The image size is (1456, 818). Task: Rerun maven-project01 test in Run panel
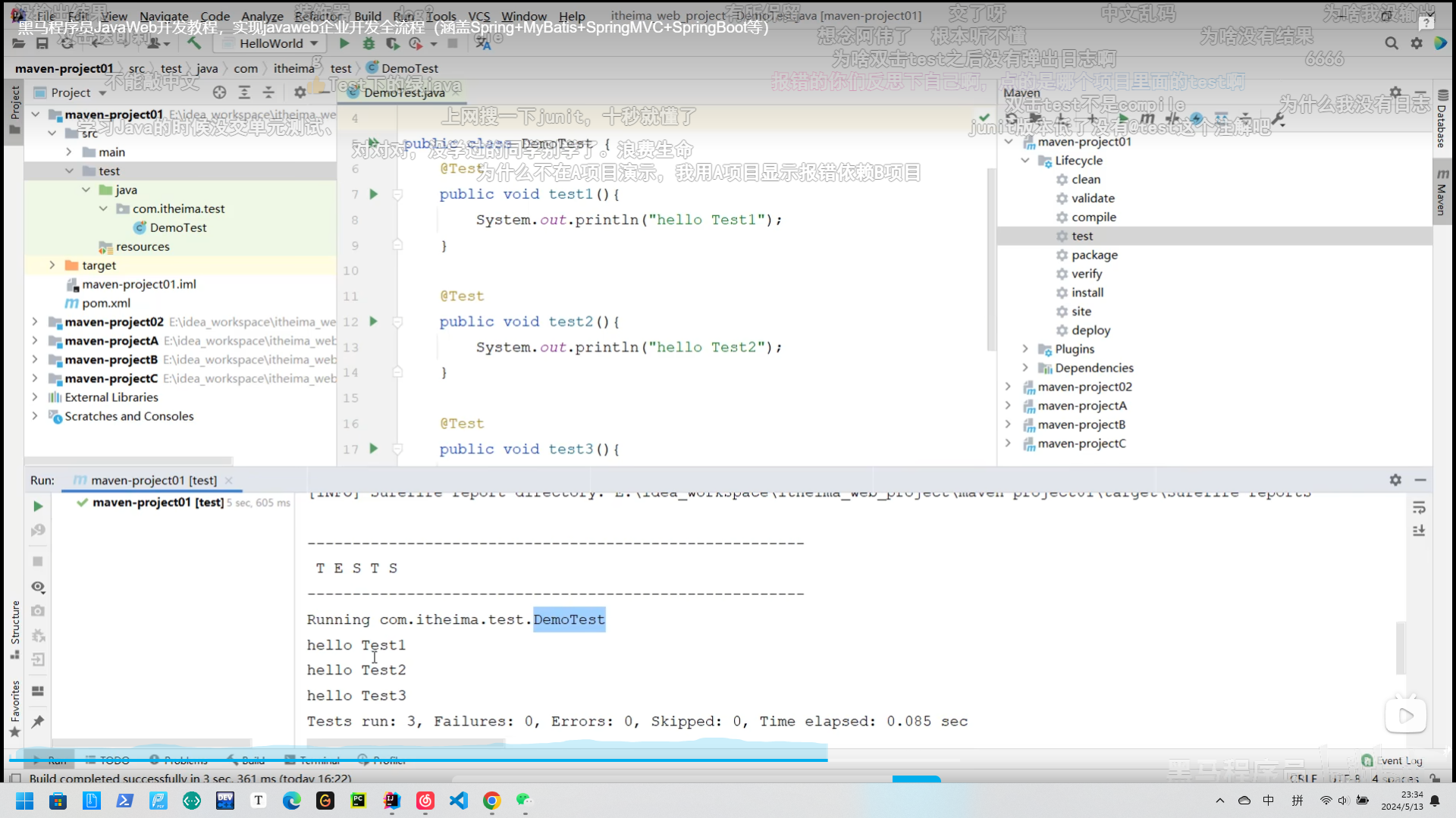(38, 506)
